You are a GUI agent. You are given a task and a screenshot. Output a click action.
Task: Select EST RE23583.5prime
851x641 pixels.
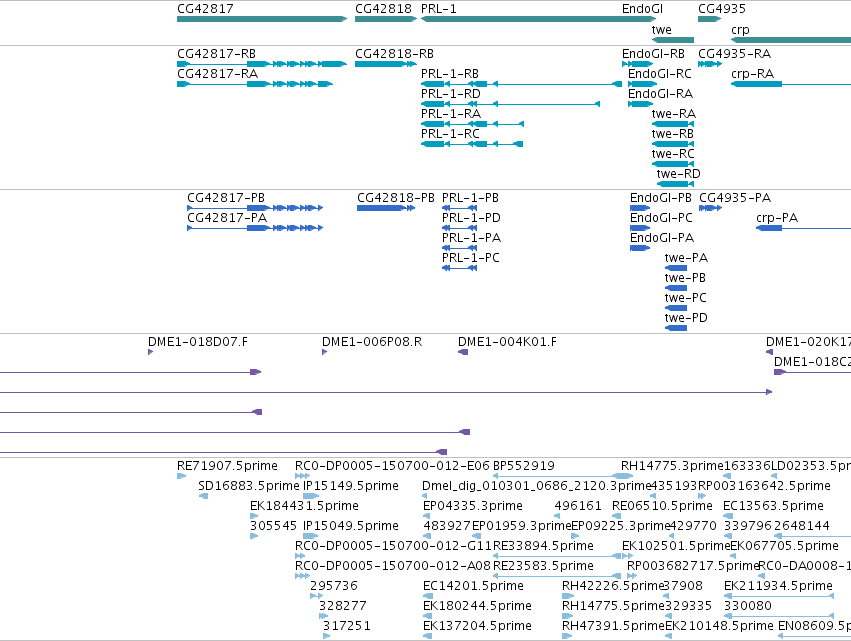tap(557, 576)
